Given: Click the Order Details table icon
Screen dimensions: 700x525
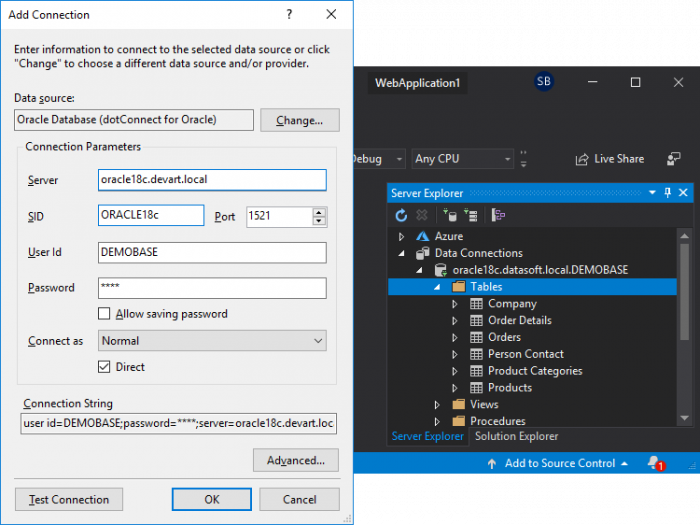Looking at the screenshot, I should pos(476,321).
